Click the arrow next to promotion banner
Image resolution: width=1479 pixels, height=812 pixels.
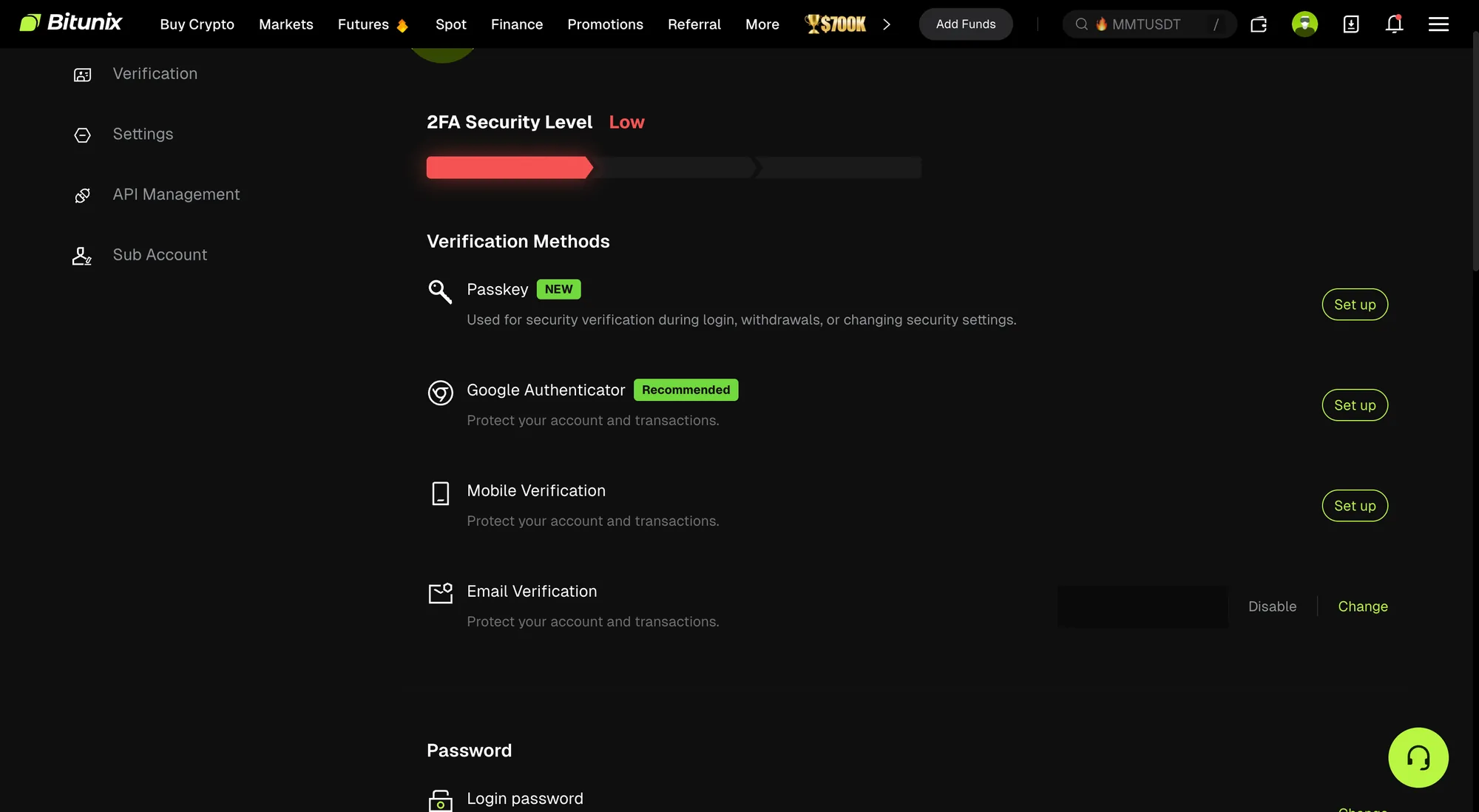click(887, 24)
